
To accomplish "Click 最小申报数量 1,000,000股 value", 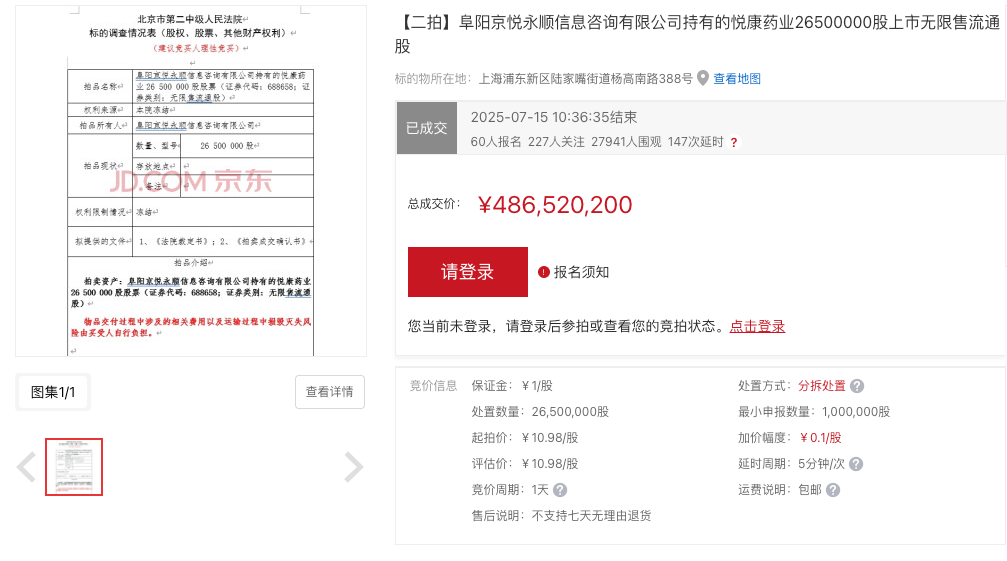I will coord(856,411).
